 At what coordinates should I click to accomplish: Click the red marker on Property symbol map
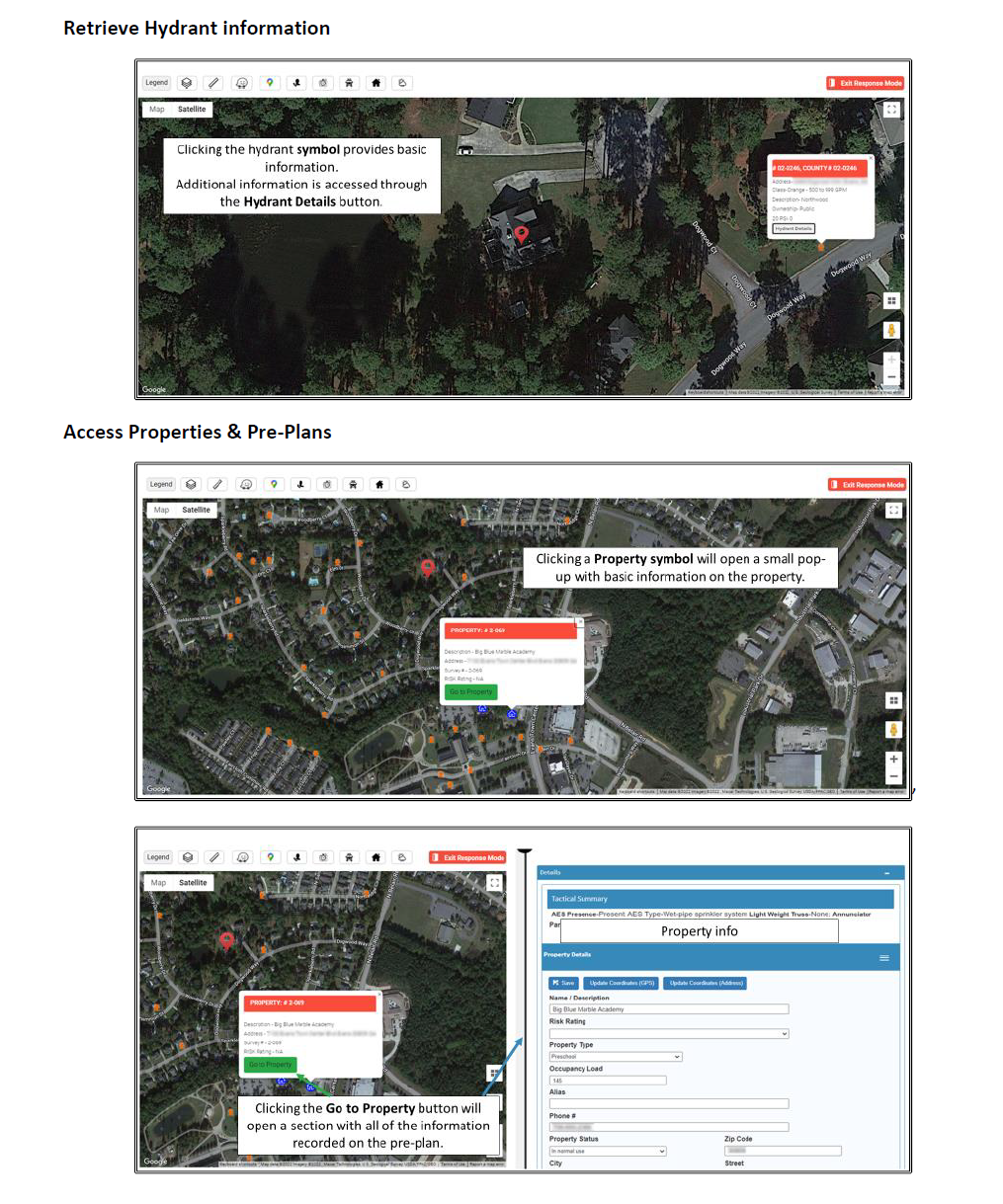[x=428, y=568]
